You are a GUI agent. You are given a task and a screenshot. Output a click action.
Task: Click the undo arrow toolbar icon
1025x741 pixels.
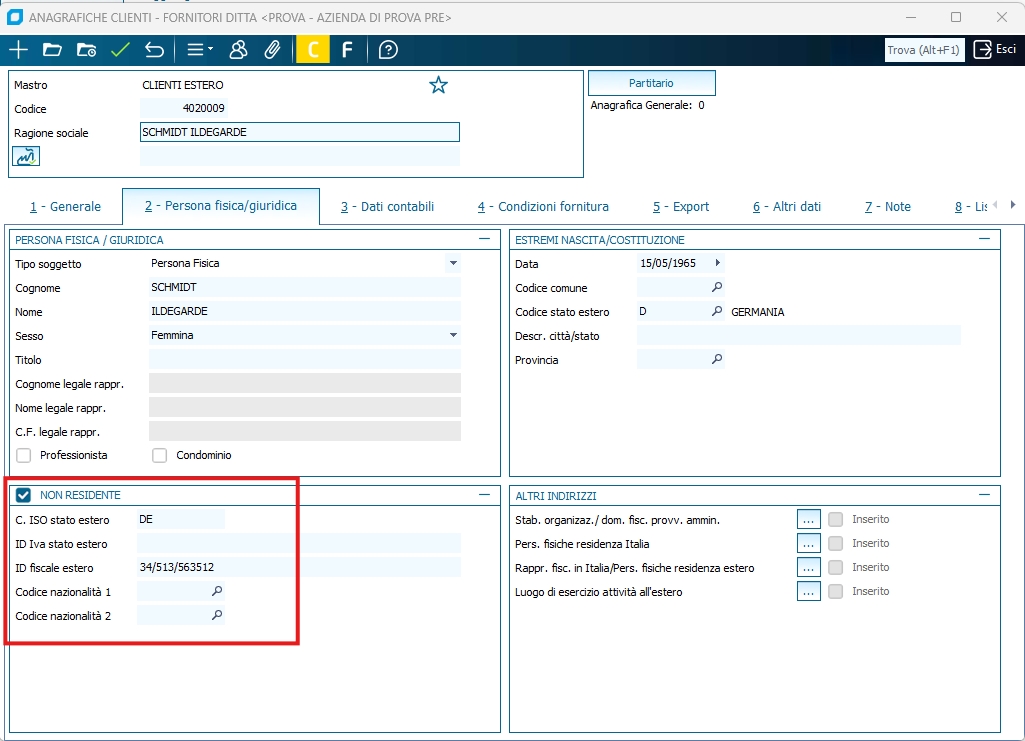(154, 50)
